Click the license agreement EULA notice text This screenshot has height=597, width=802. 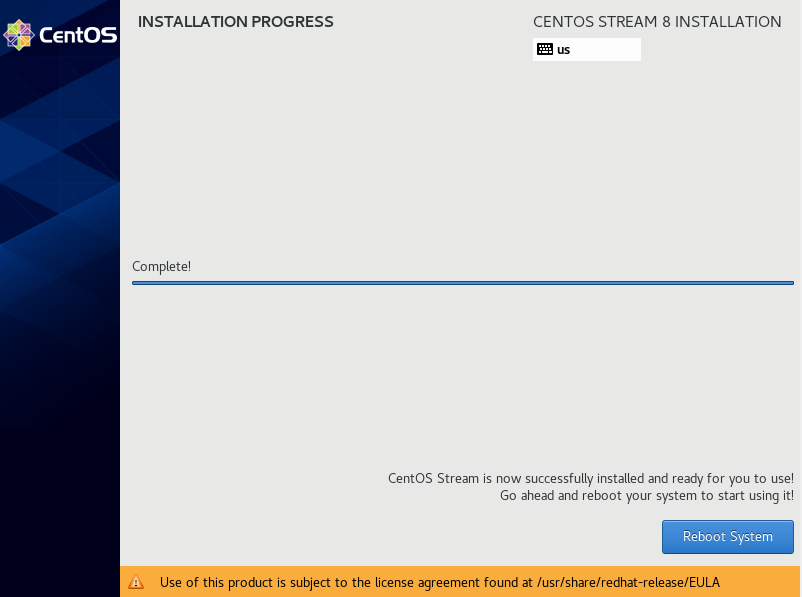point(440,582)
